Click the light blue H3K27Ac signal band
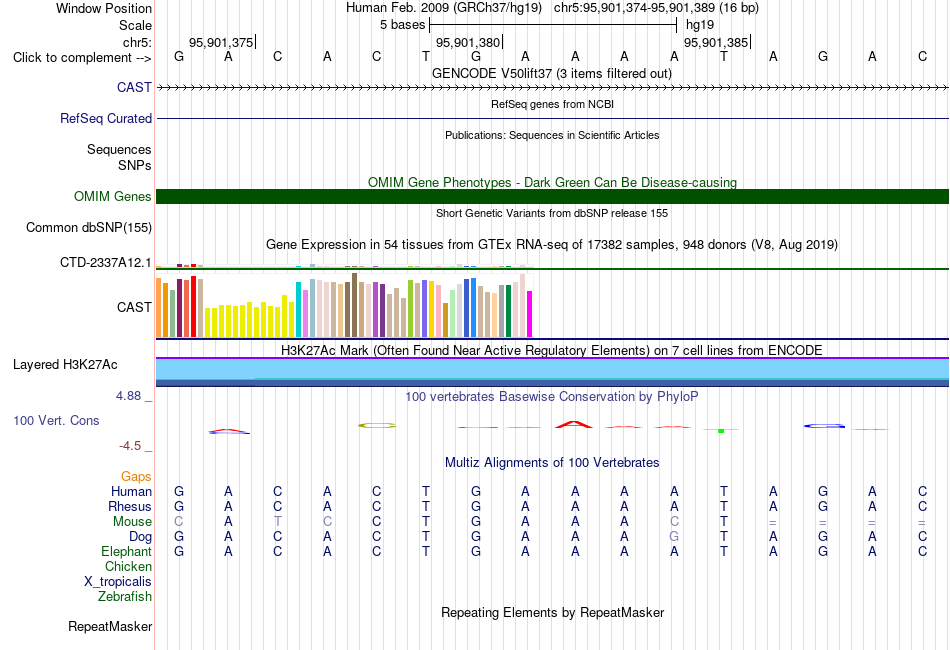Viewport: 950px width, 650px height. click(552, 368)
